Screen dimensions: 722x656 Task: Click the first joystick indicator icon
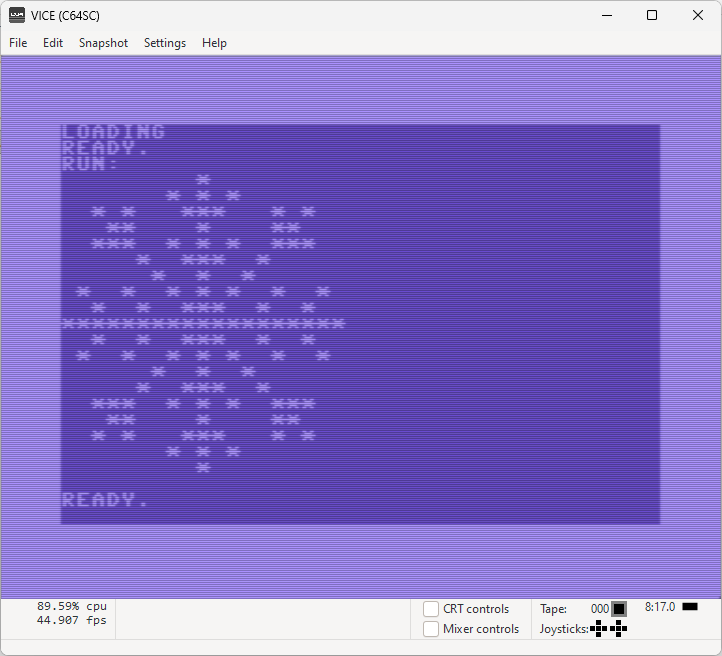[x=599, y=629]
